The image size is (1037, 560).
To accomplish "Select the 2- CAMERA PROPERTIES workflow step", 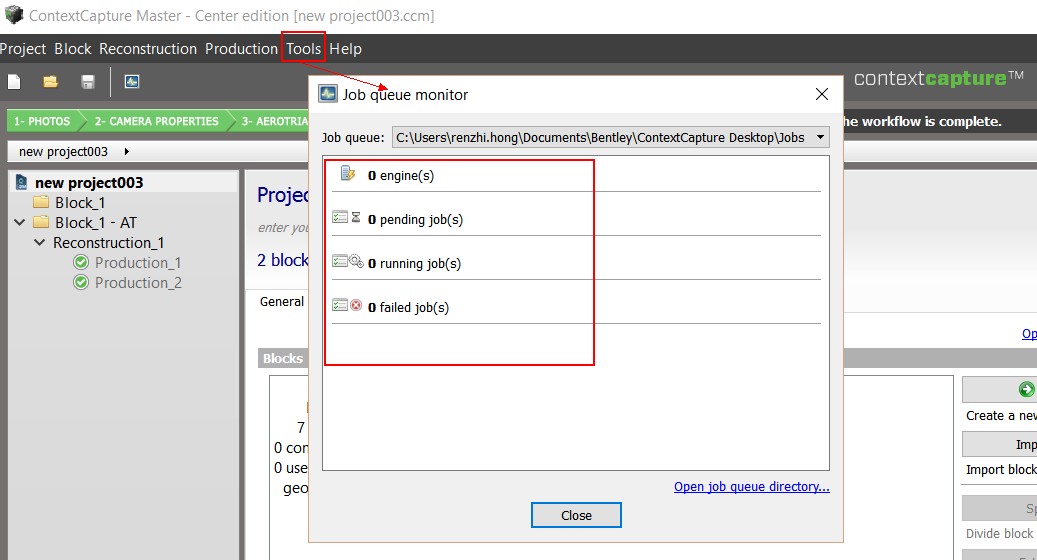I will (156, 121).
